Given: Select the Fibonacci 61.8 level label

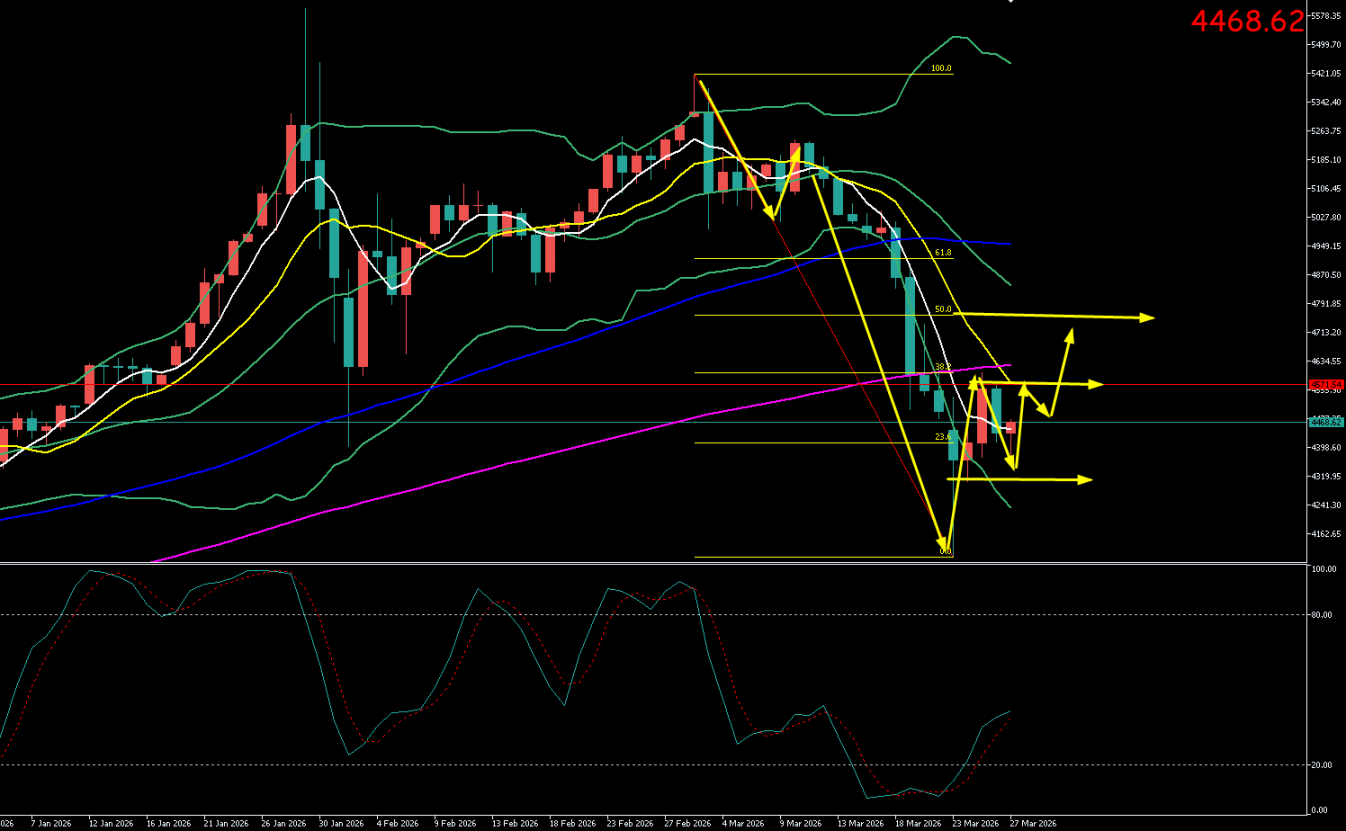Looking at the screenshot, I should (x=942, y=253).
